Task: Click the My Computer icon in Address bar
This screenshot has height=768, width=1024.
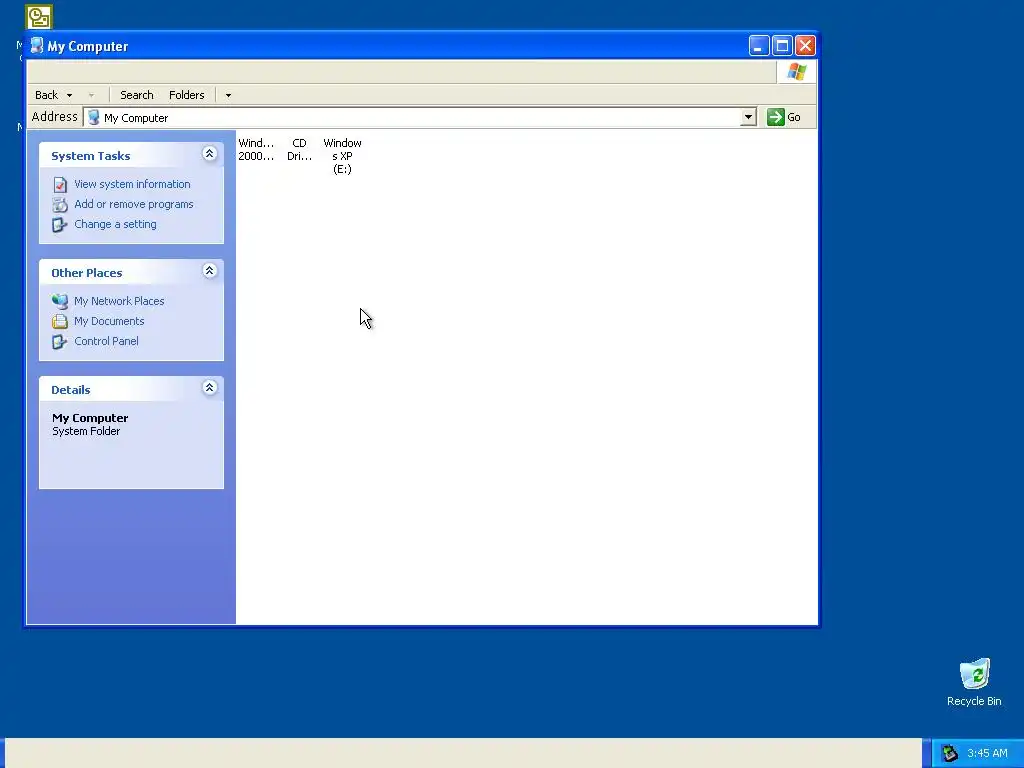Action: coord(94,118)
